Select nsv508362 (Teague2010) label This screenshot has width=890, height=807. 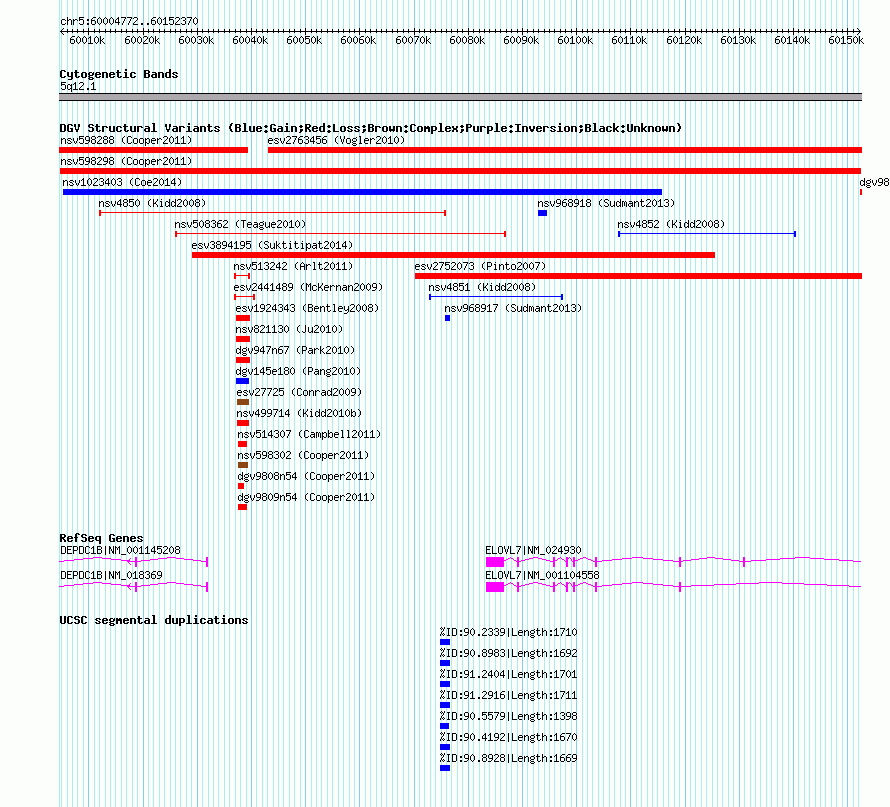pyautogui.click(x=240, y=224)
